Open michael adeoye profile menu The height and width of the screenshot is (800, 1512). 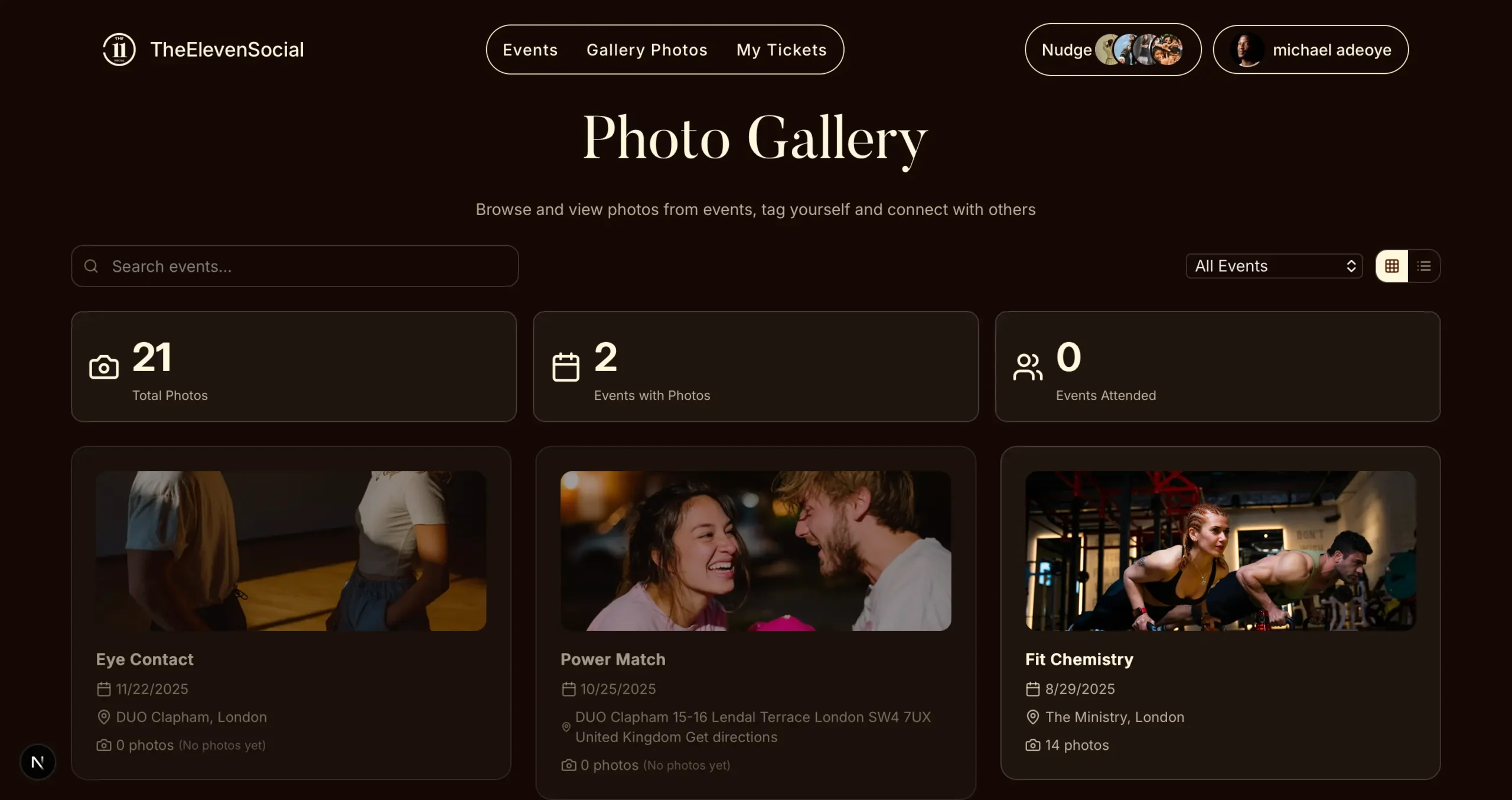(1310, 50)
